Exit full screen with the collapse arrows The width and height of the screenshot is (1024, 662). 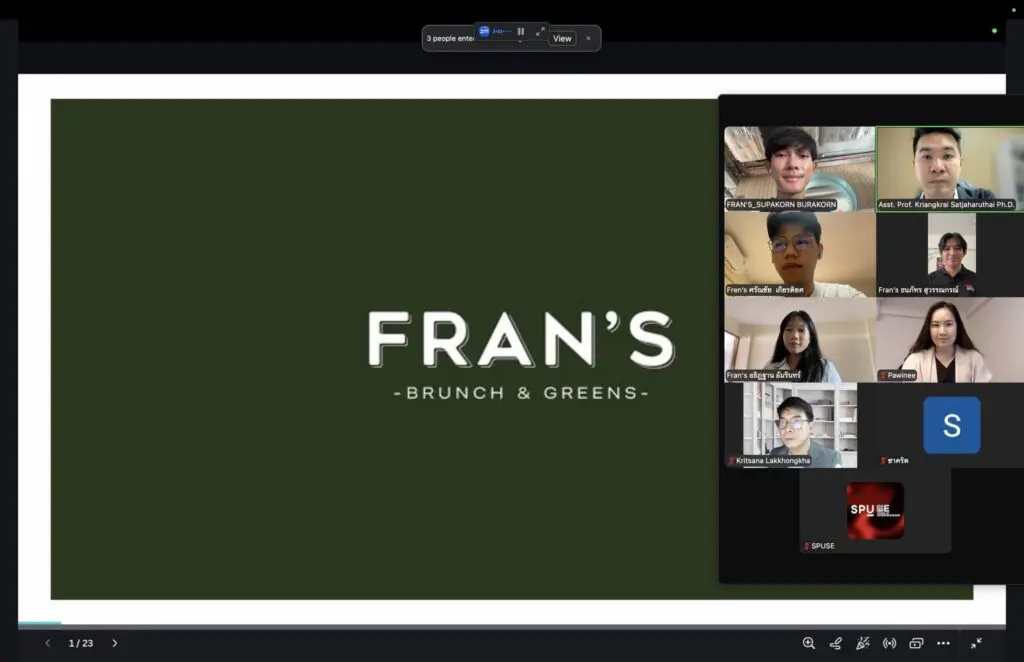tap(976, 643)
